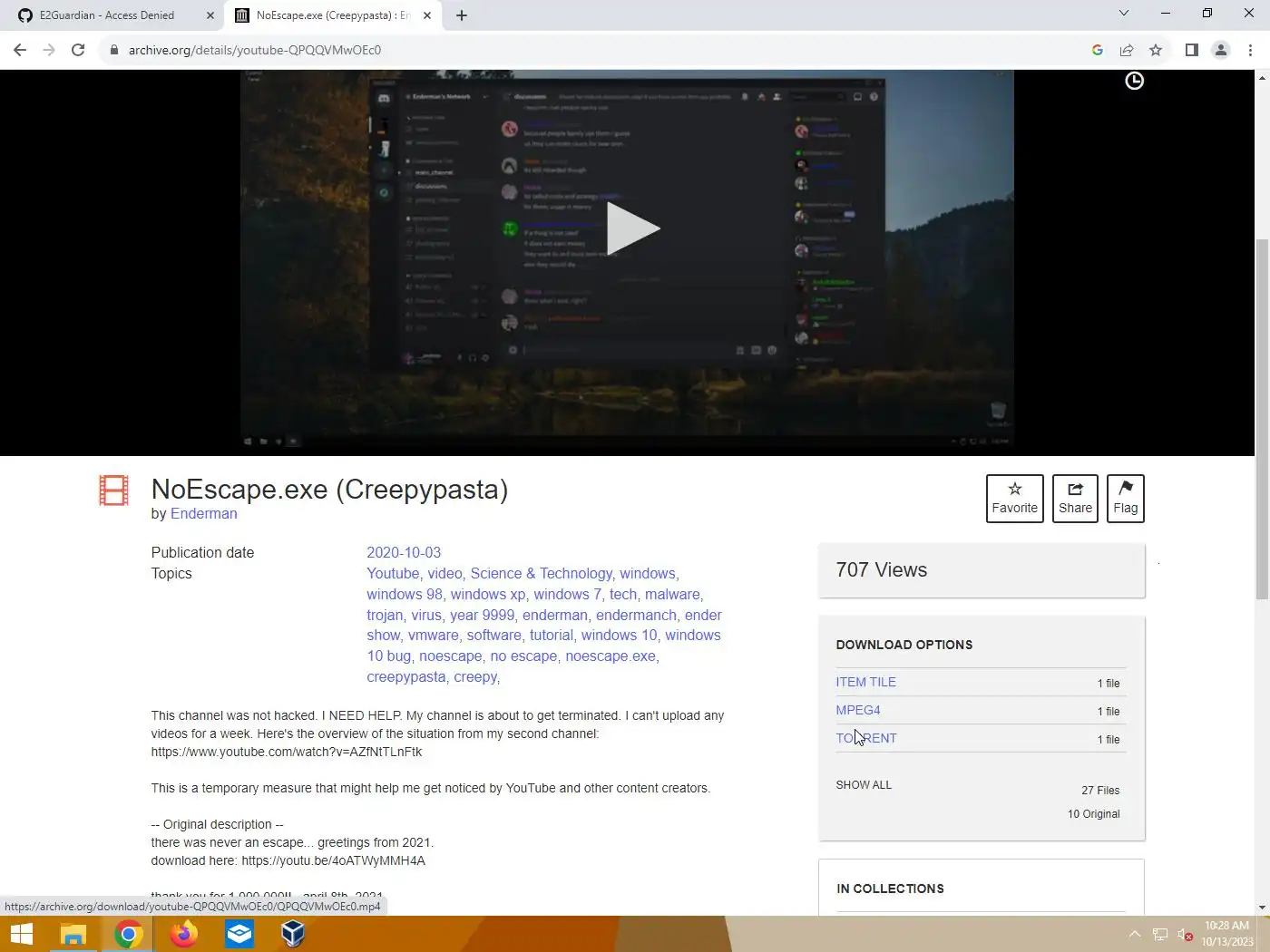Click the page scroll down arrow
Screen dimensions: 1270x952
click(1262, 908)
